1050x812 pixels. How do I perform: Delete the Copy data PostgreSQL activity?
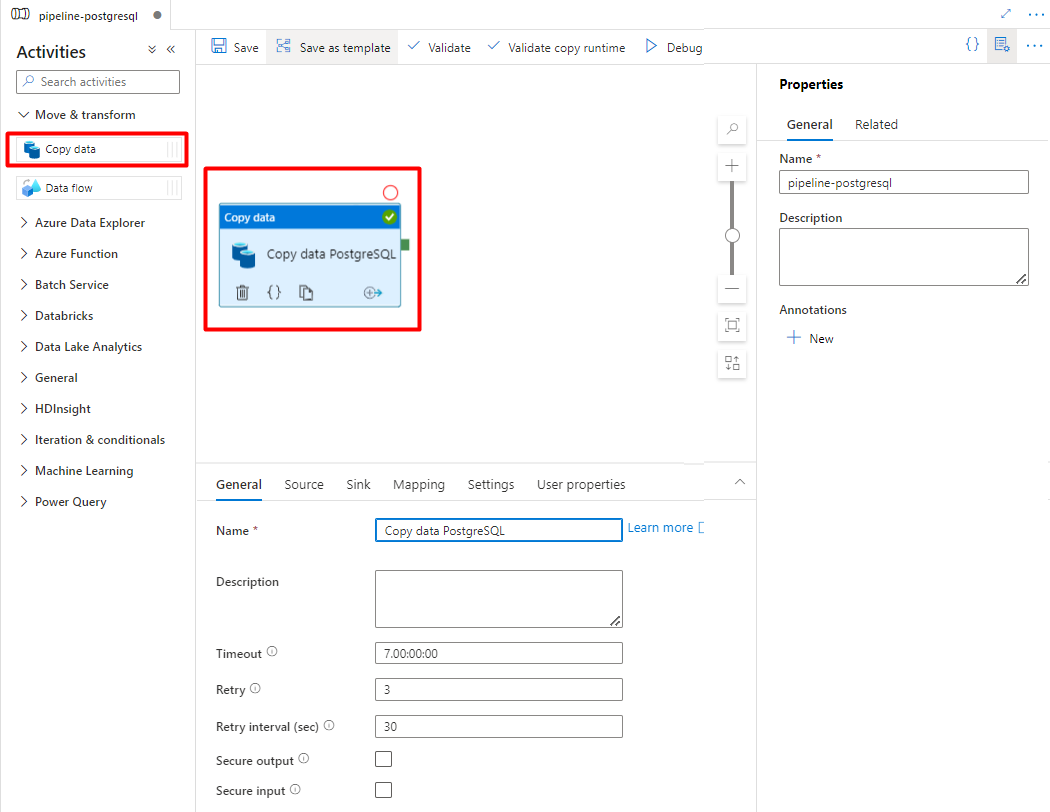tap(242, 293)
